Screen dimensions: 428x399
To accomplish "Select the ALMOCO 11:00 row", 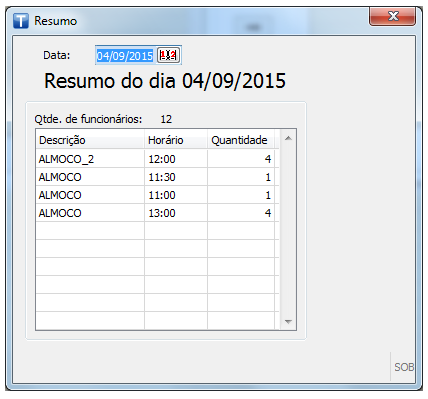I will (x=157, y=195).
